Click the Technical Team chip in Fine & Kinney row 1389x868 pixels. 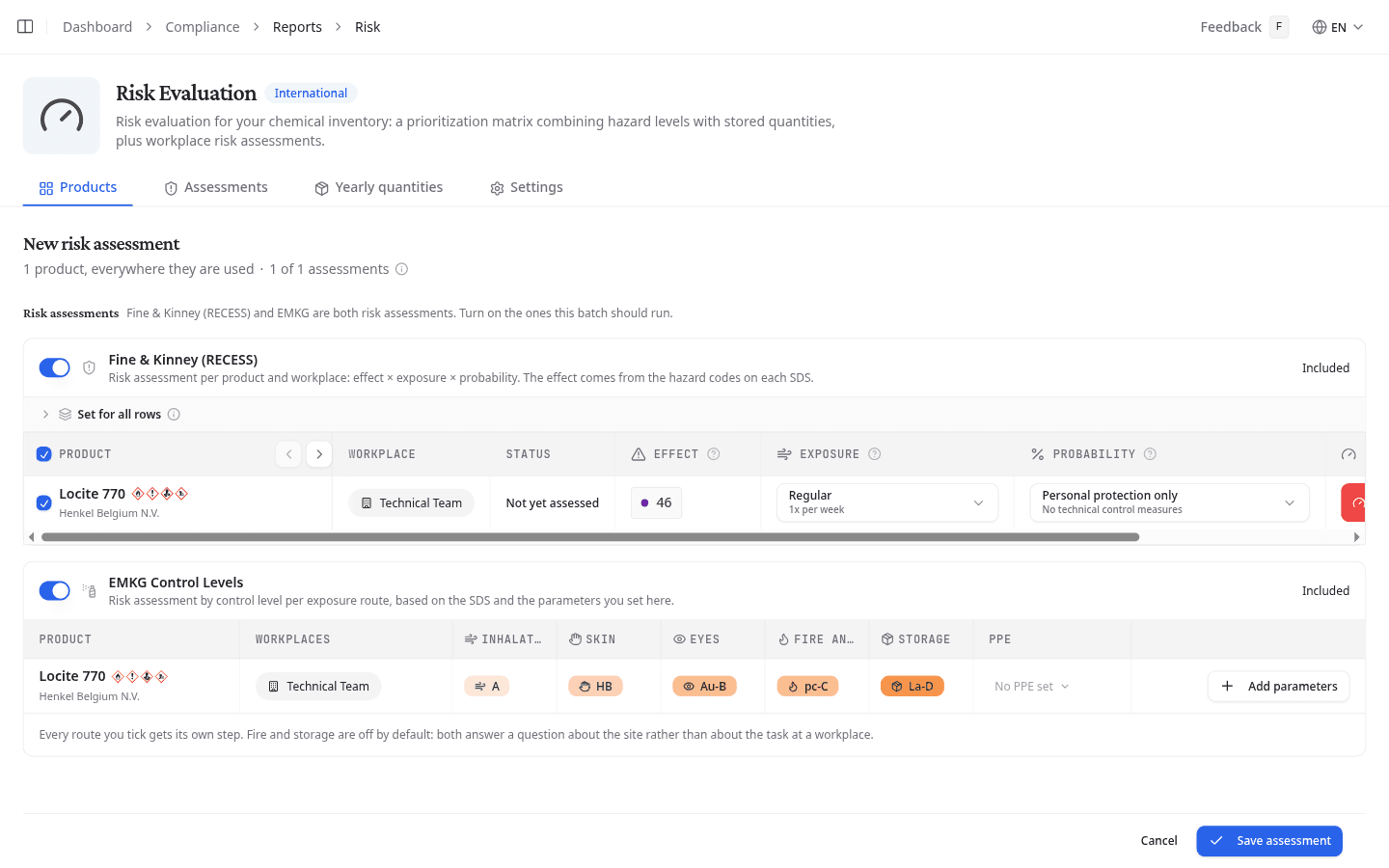point(412,502)
